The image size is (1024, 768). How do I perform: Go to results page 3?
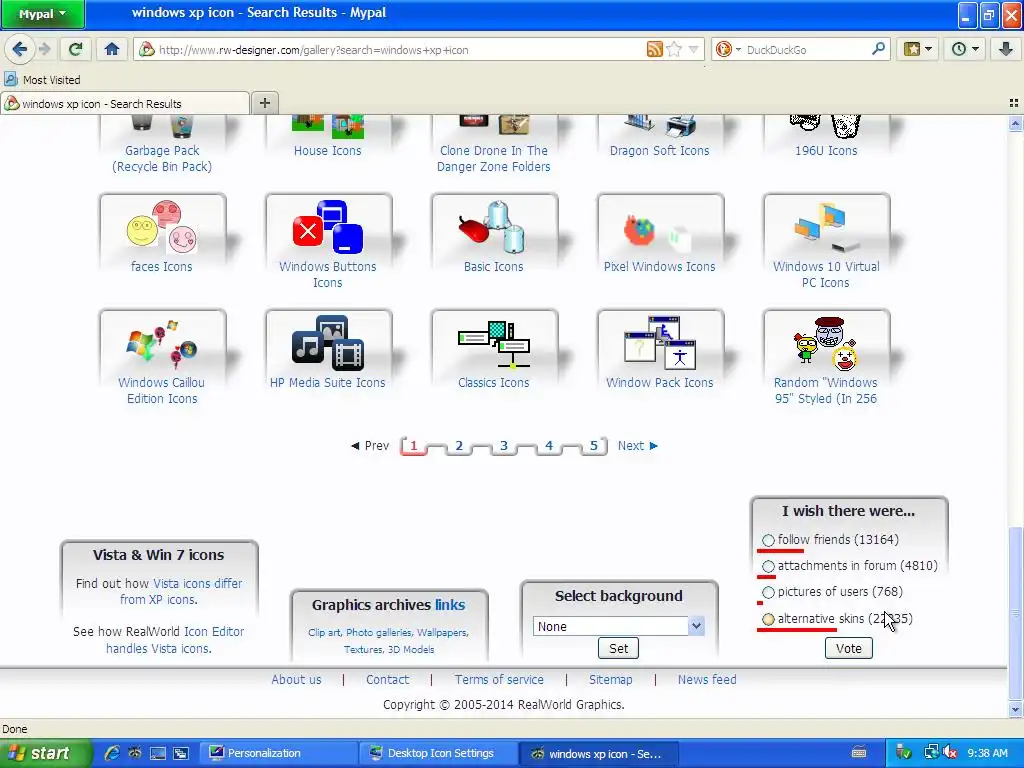tap(504, 445)
